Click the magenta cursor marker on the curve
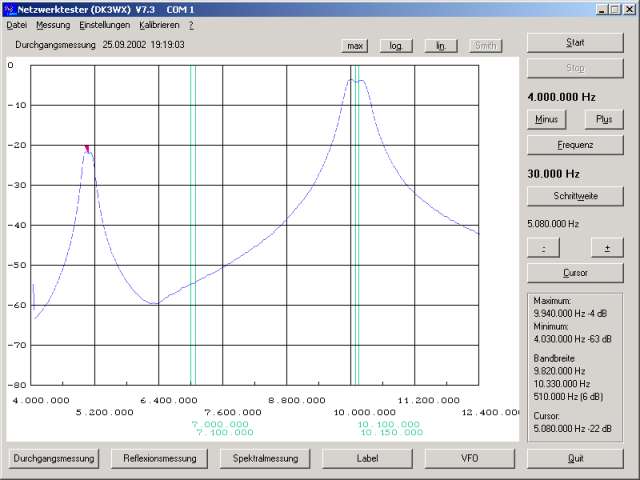 click(x=87, y=149)
